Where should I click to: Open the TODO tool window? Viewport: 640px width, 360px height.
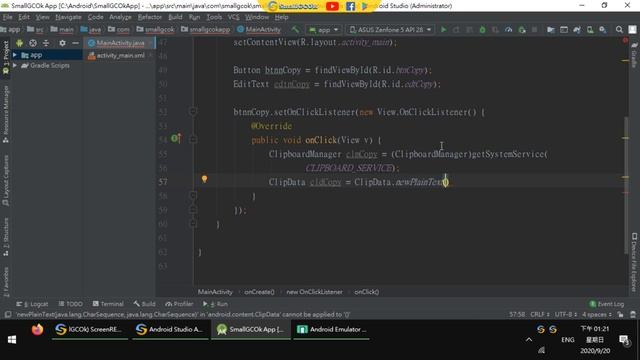[x=71, y=304]
